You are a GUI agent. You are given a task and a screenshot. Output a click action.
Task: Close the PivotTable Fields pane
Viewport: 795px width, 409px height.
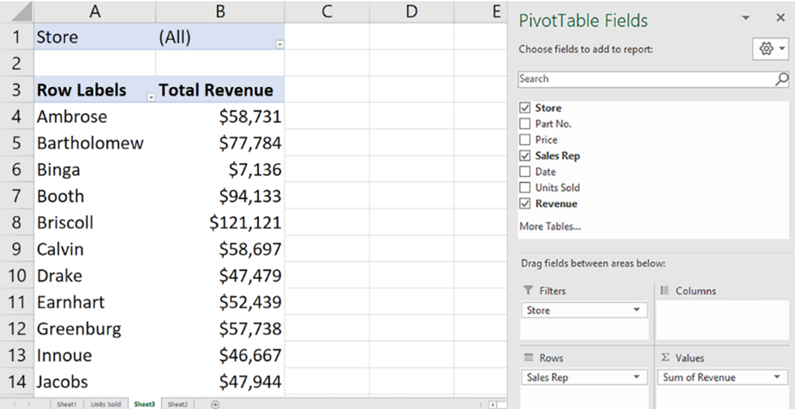pyautogui.click(x=781, y=19)
